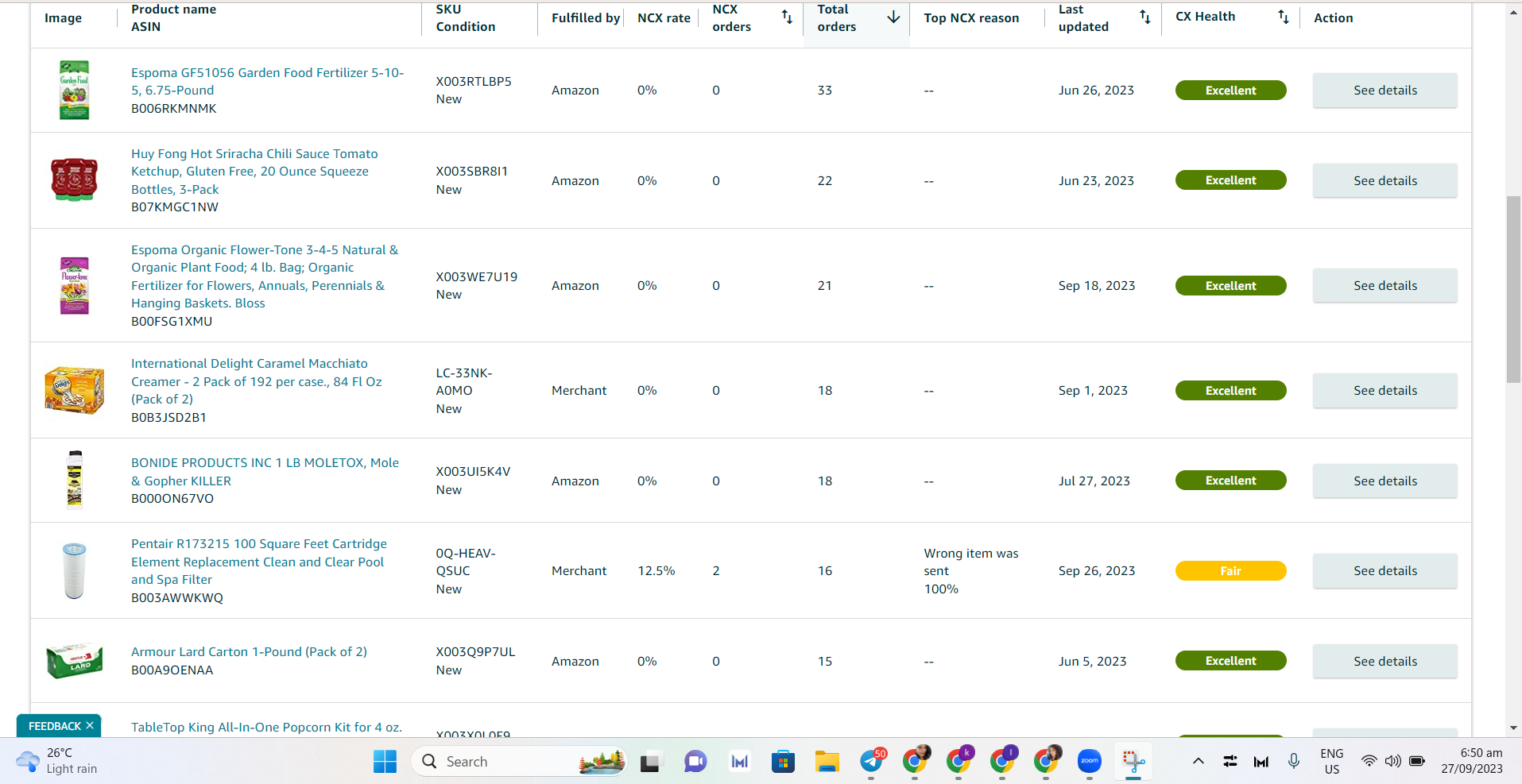This screenshot has height=784, width=1522.
Task: See details for International Delight Creamer
Action: click(x=1385, y=390)
